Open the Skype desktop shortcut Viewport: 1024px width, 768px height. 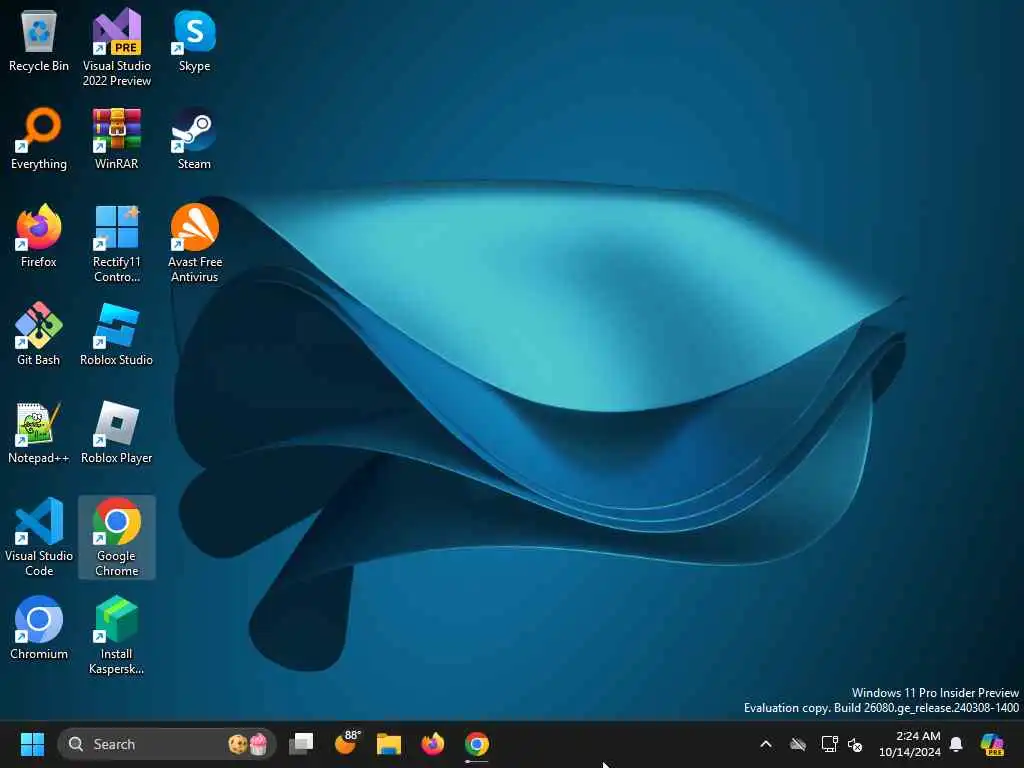pos(195,40)
